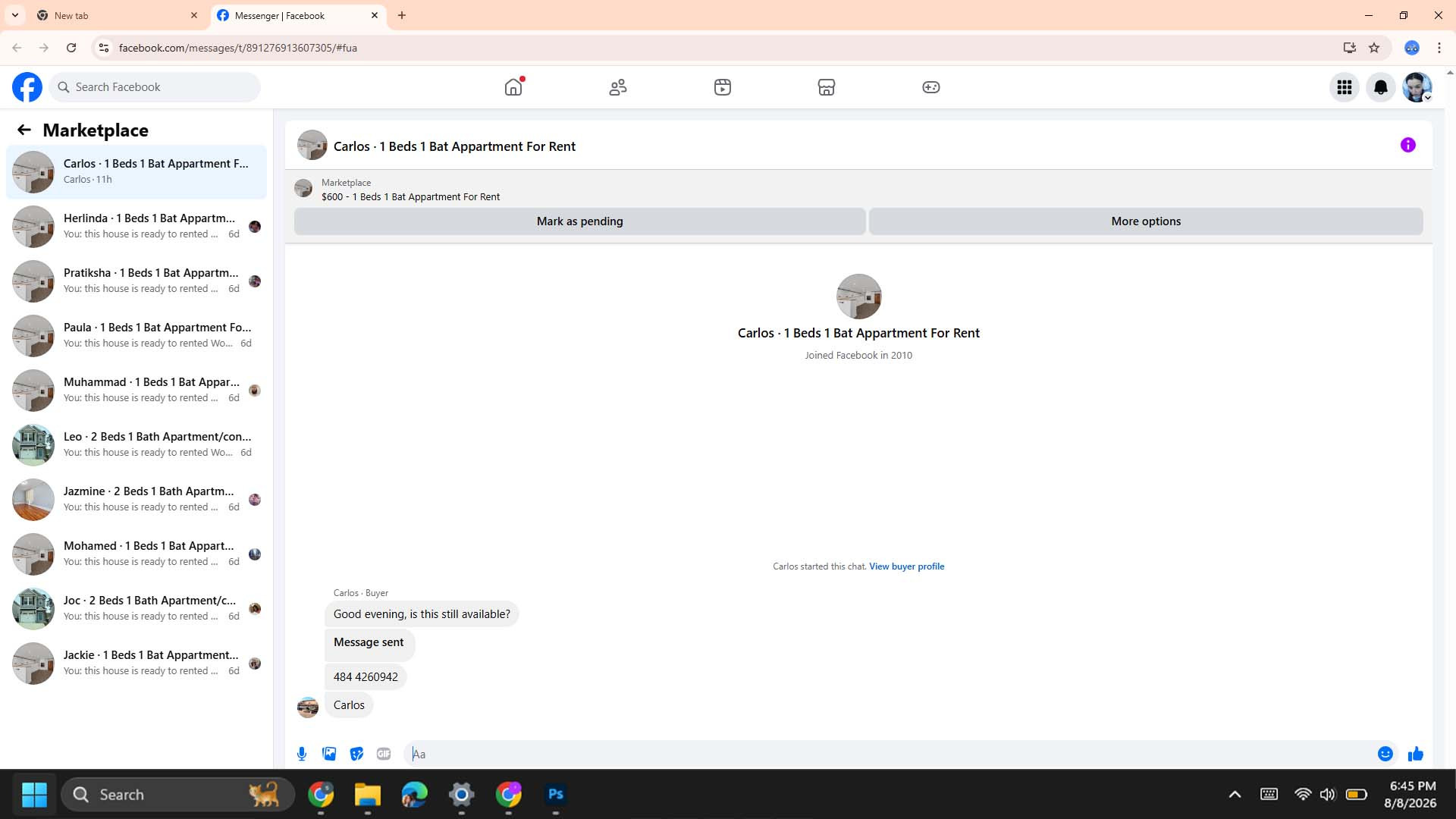View site information in address bar

pos(104,48)
